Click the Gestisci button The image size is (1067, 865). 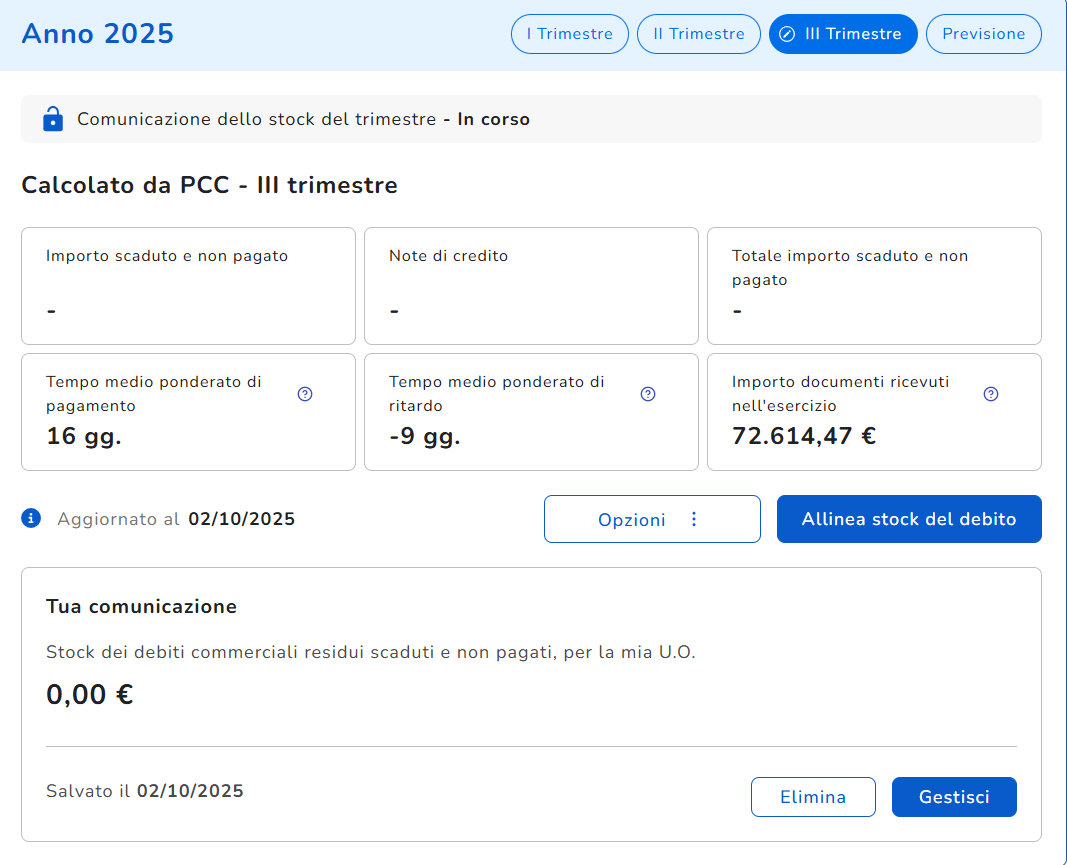pos(954,797)
